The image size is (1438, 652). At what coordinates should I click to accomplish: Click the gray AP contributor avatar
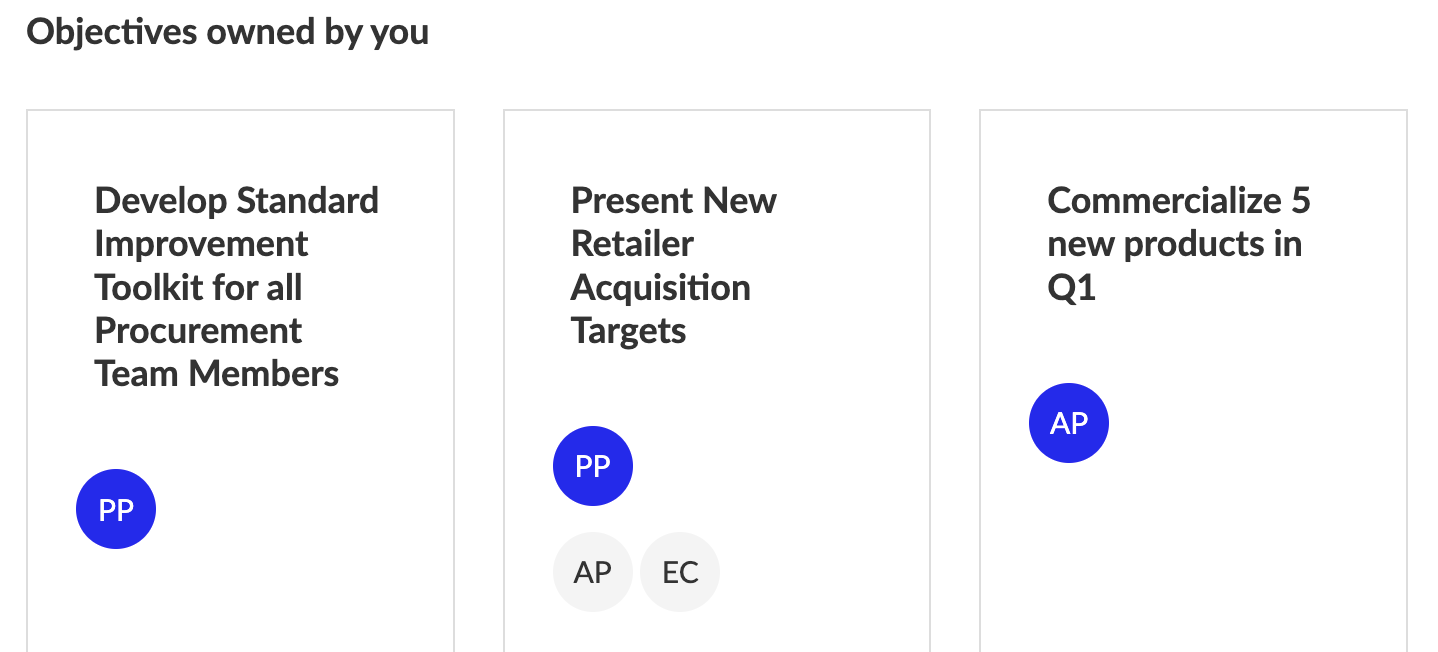coord(593,572)
